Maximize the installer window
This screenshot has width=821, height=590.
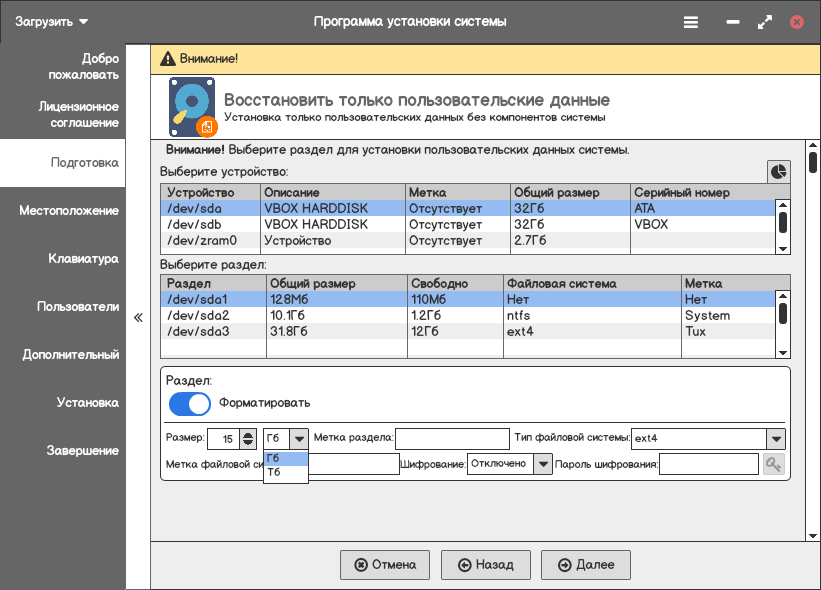click(765, 22)
